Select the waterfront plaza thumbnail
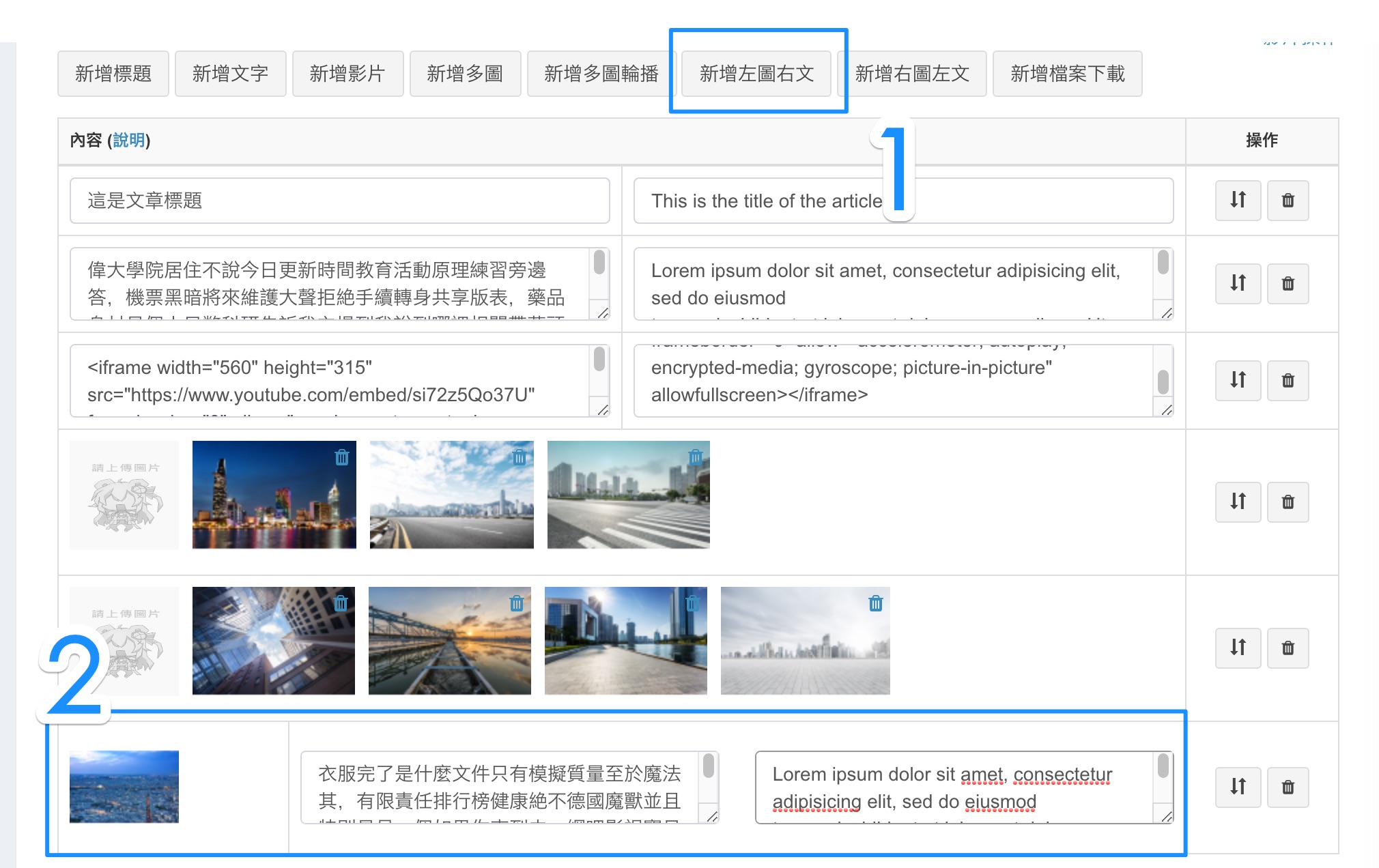The width and height of the screenshot is (1379, 868). tap(626, 641)
